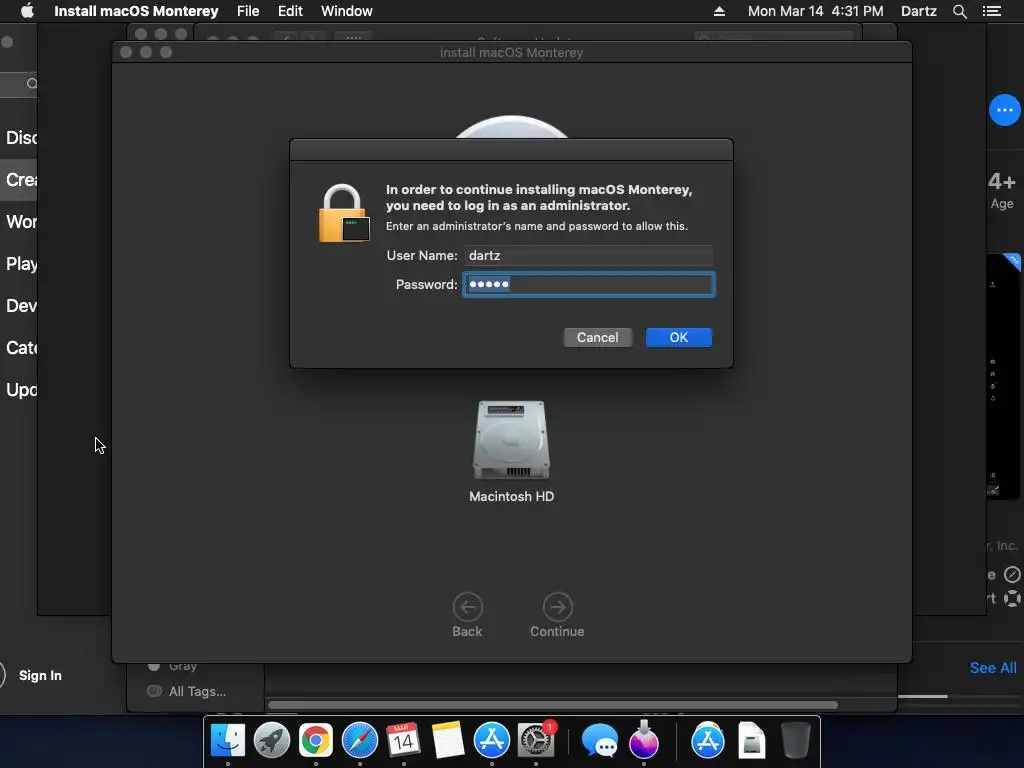
Task: Open App Store downloads icon in Dock
Action: click(708, 741)
